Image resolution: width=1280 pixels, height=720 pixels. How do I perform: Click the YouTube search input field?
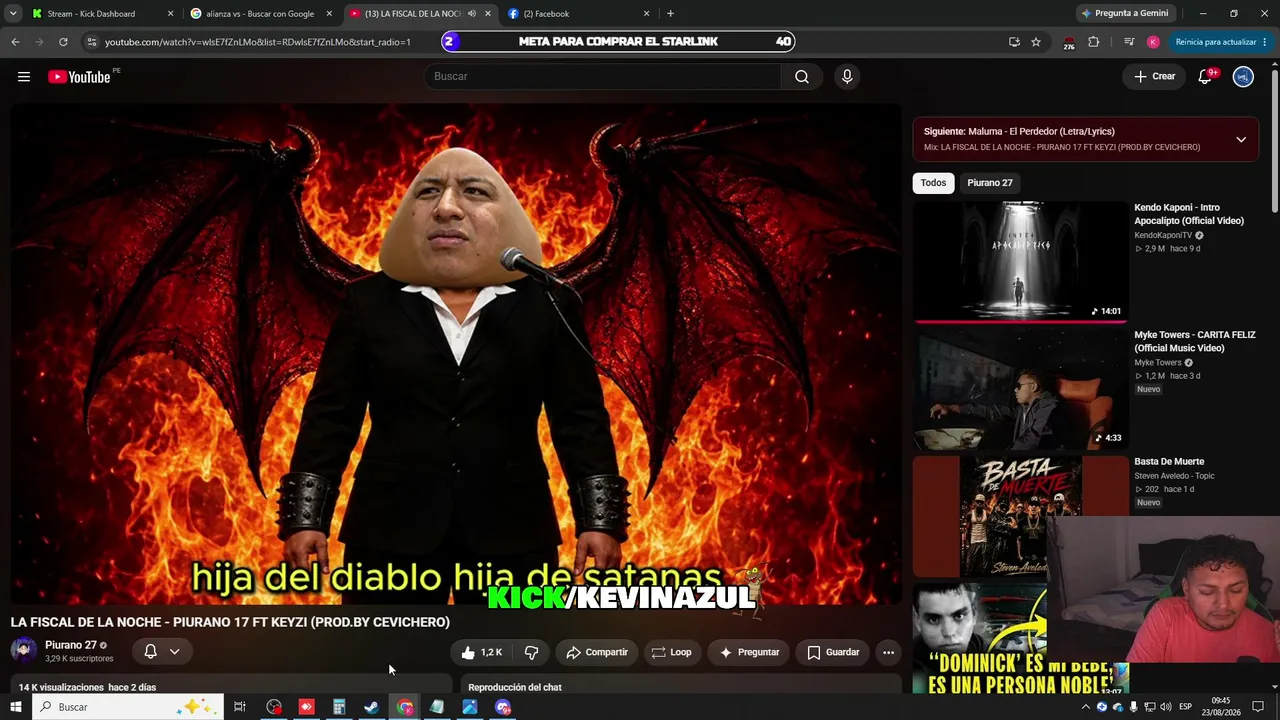(x=602, y=77)
